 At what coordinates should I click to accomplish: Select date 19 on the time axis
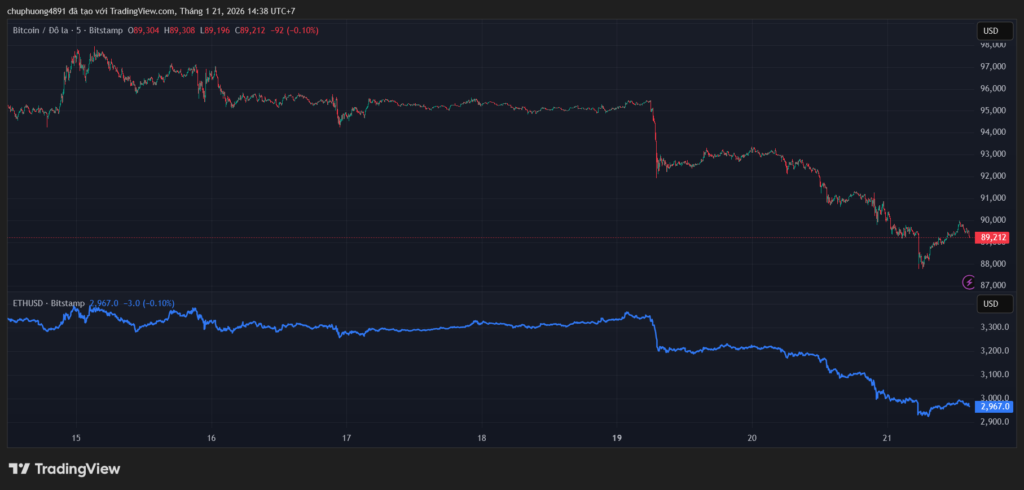pyautogui.click(x=617, y=438)
